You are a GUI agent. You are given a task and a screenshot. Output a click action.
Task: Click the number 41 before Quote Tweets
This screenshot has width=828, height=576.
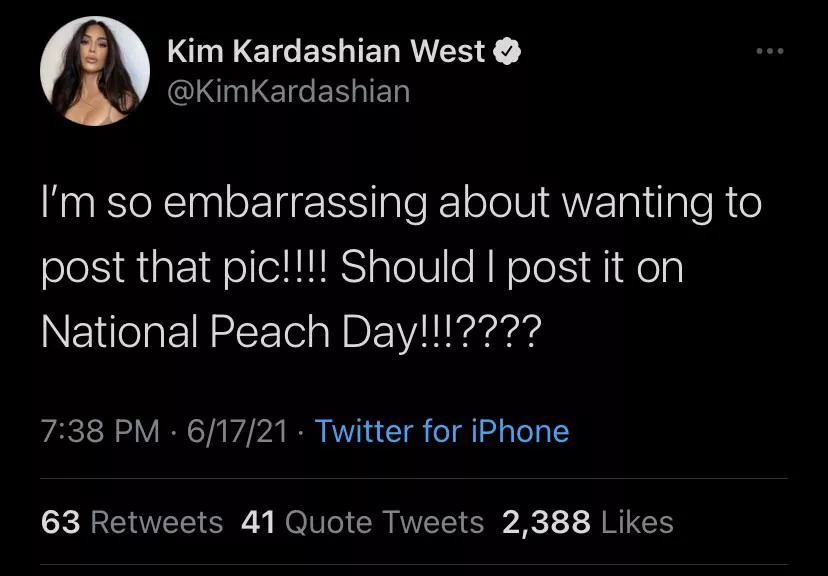click(x=259, y=522)
